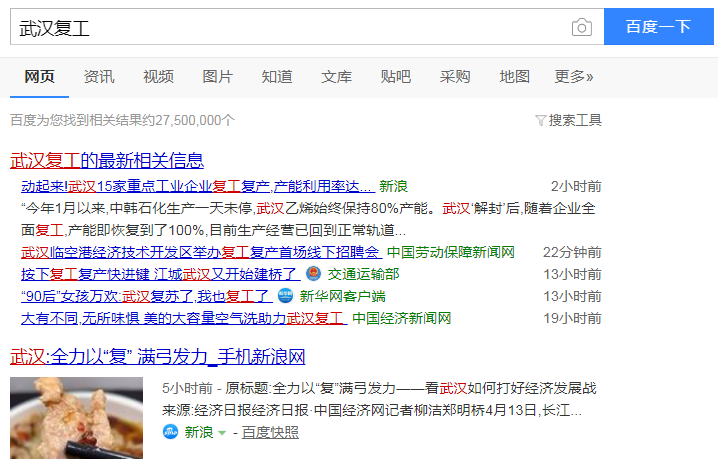Image resolution: width=718 pixels, height=466 pixels.
Task: Open the 采购 tab
Action: coord(455,76)
